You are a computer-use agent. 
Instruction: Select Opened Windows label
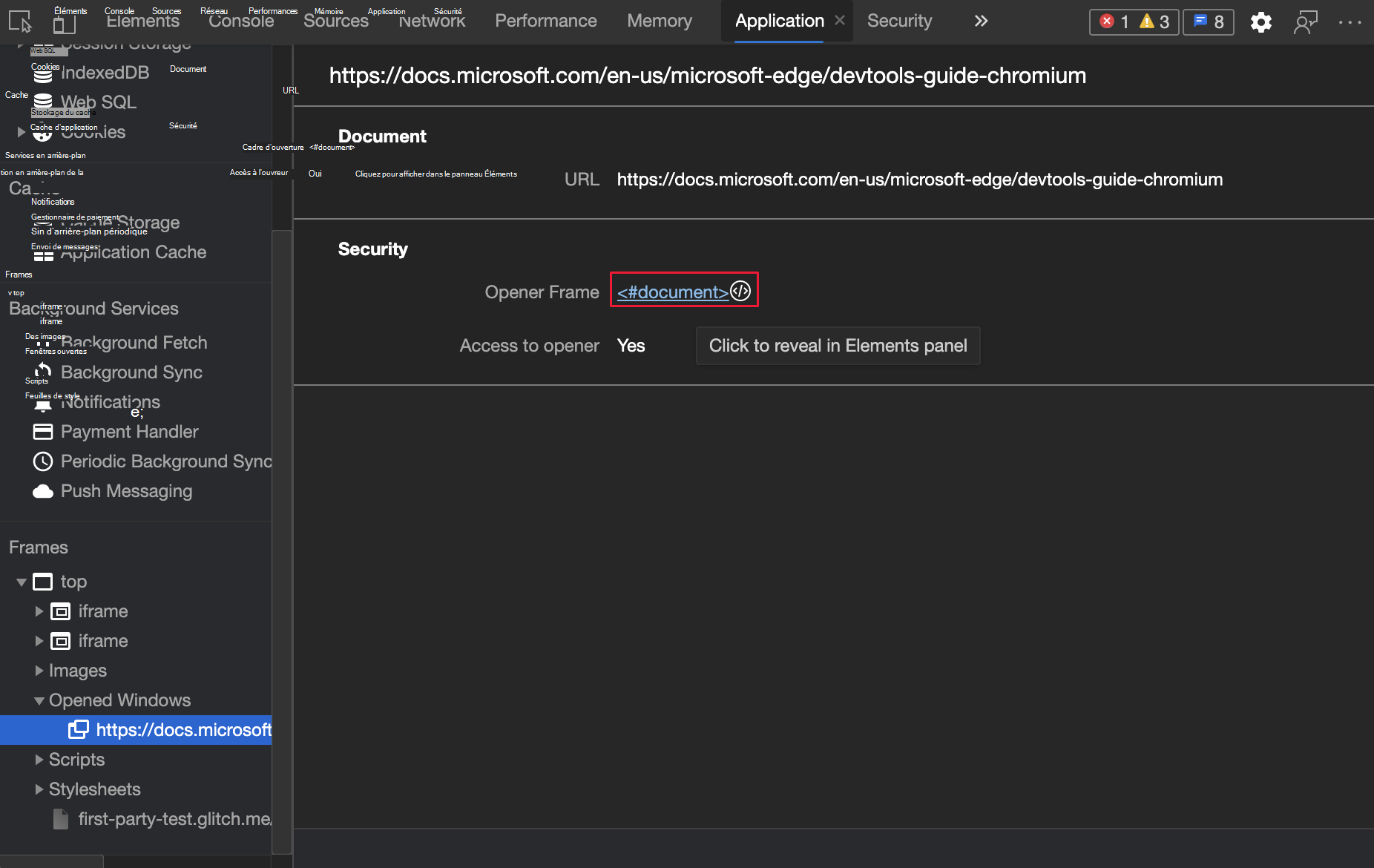[120, 700]
